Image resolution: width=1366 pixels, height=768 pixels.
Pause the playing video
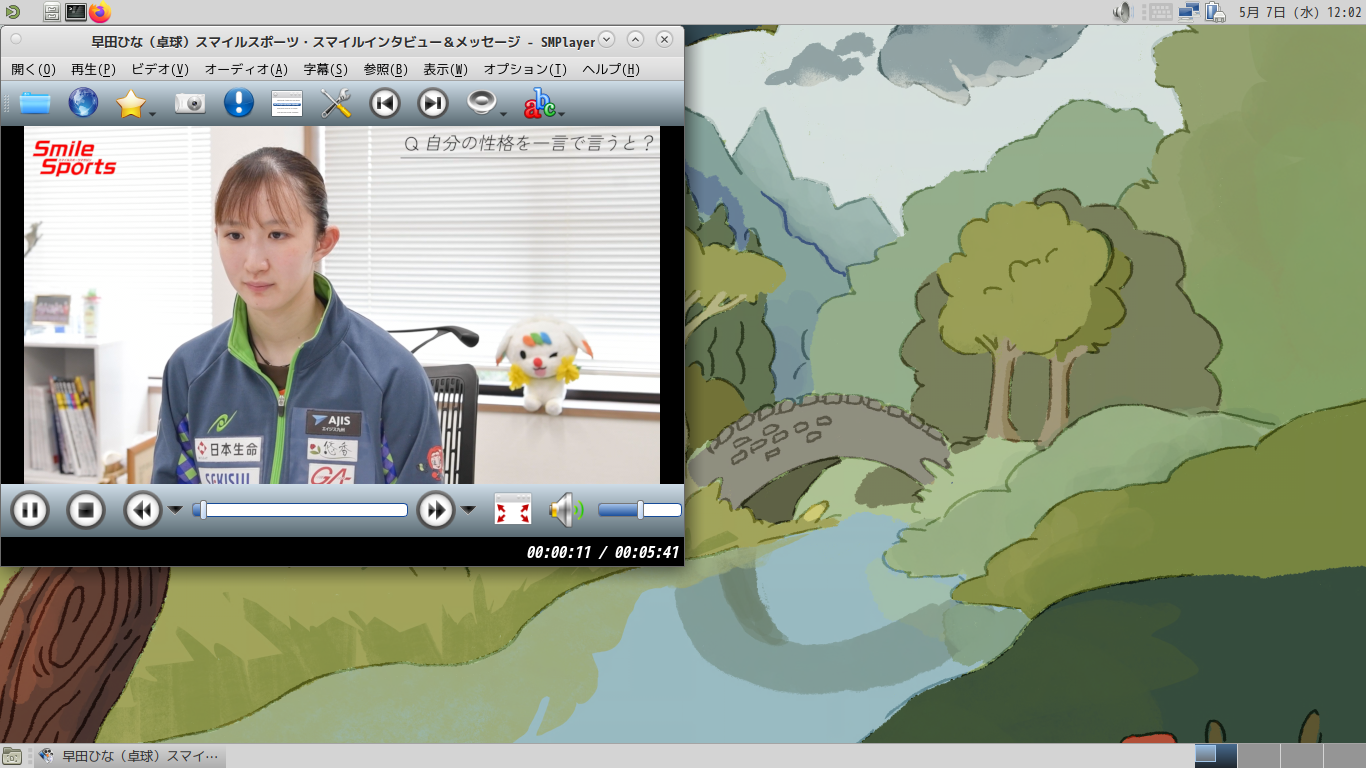click(x=30, y=511)
